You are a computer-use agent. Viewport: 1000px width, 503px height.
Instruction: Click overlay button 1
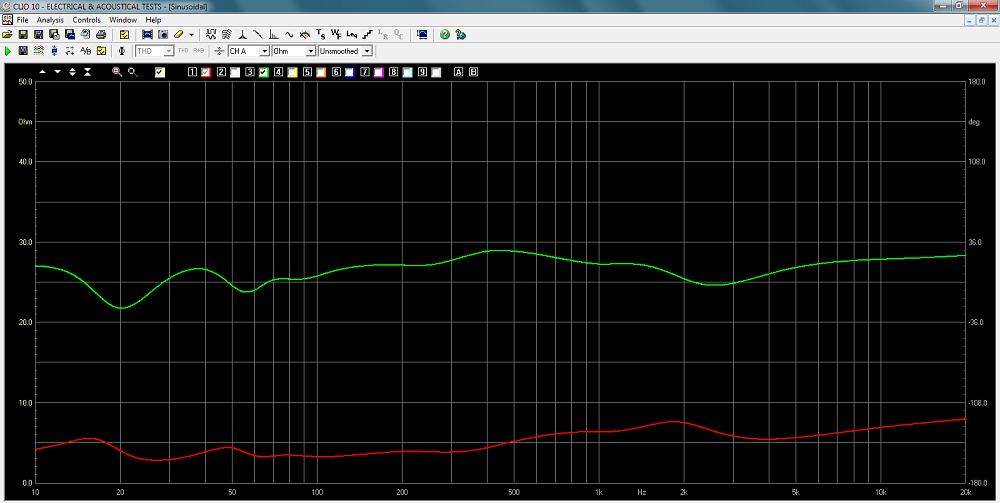[x=192, y=72]
